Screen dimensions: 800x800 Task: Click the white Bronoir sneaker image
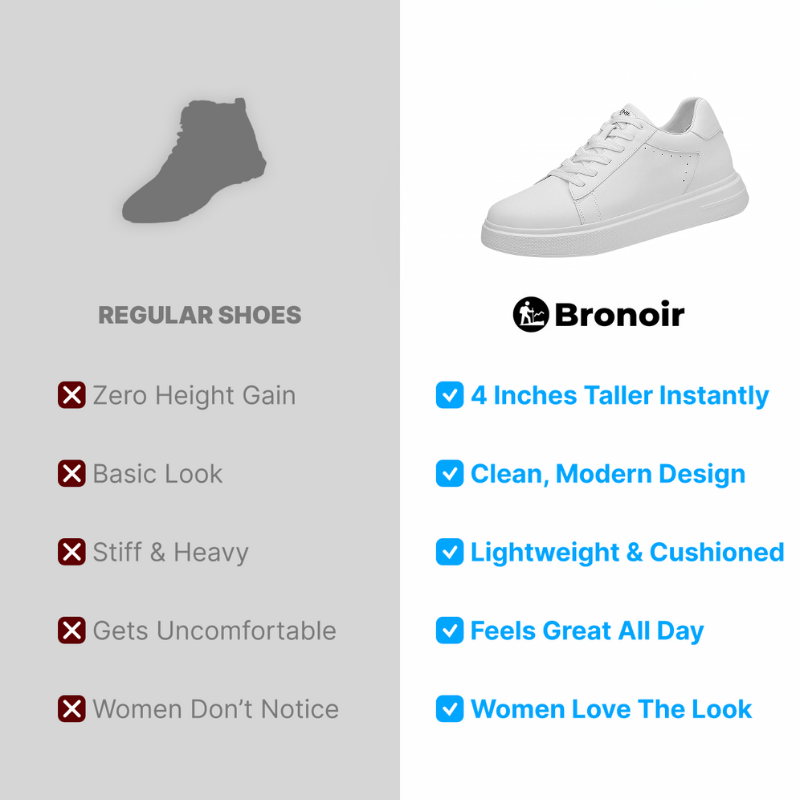coord(614,177)
